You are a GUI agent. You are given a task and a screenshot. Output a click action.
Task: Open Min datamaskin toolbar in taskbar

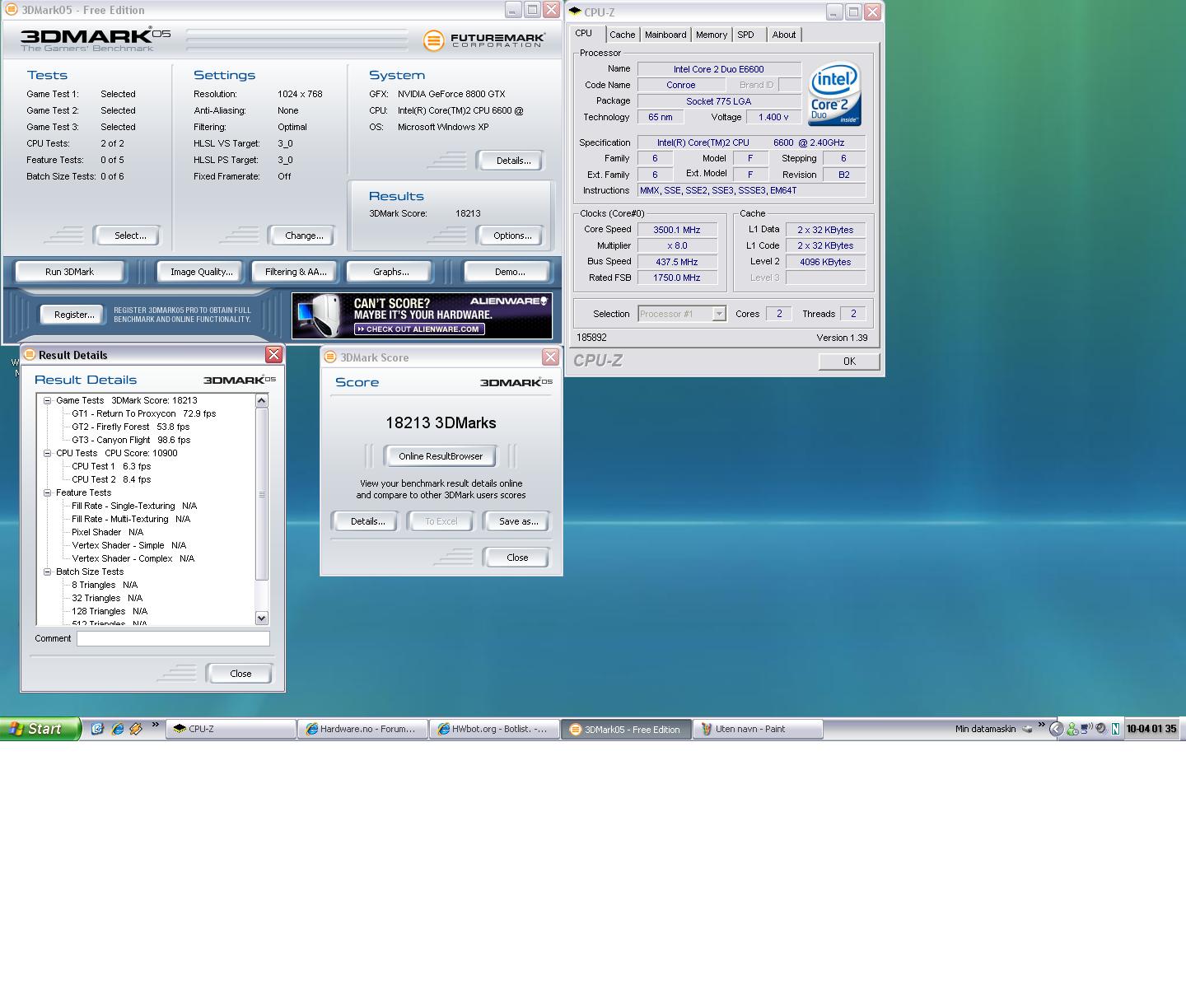(x=985, y=729)
